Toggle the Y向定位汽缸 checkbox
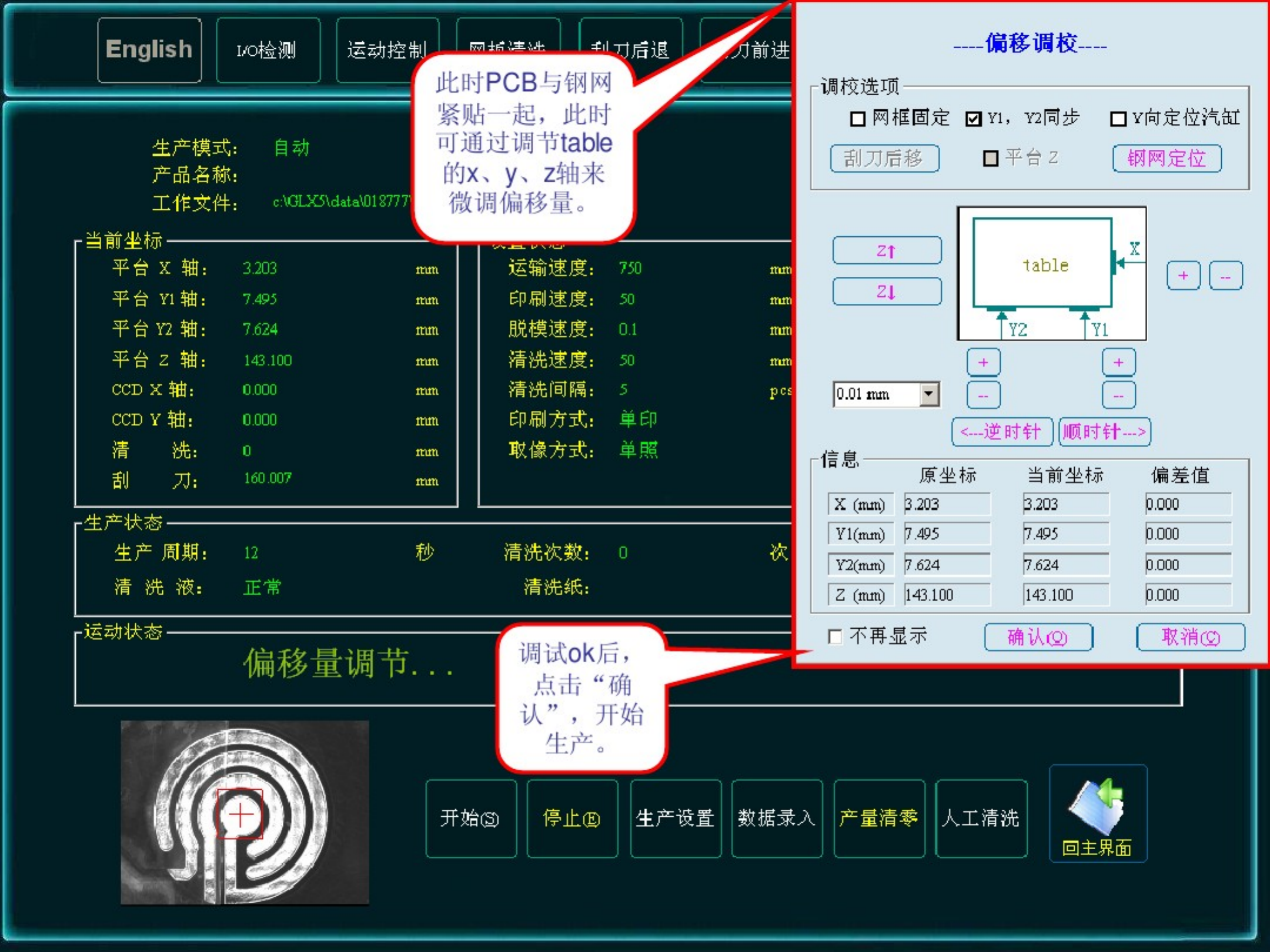The height and width of the screenshot is (952, 1270). (x=1118, y=119)
